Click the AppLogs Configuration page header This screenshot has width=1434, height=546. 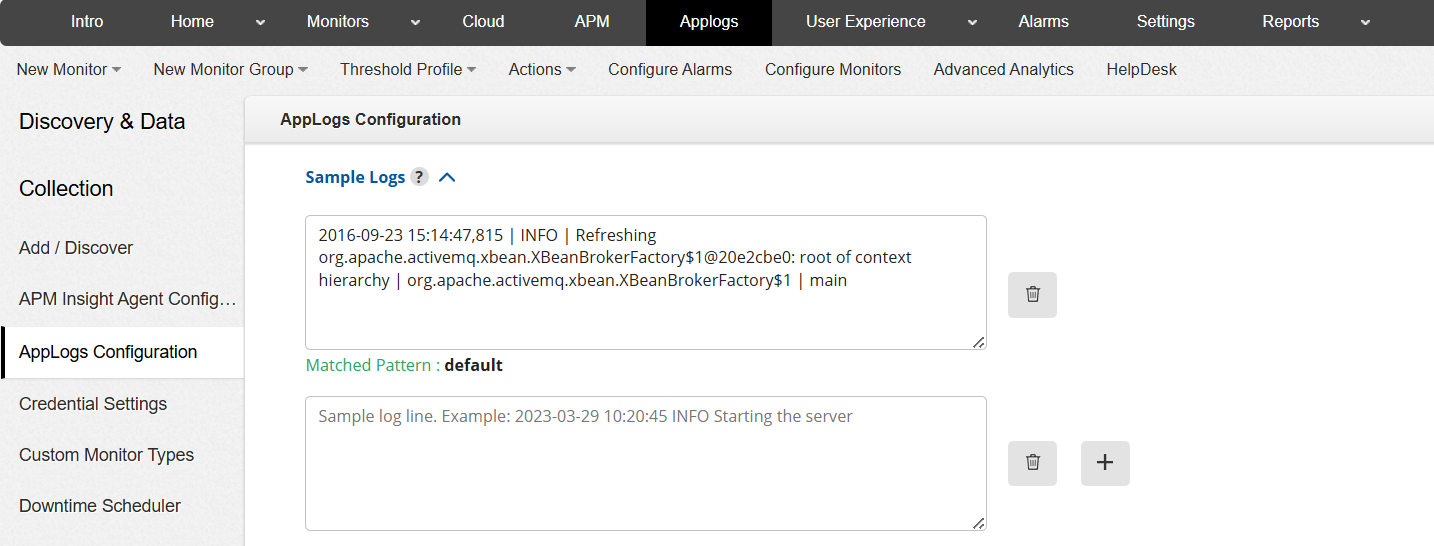point(370,119)
